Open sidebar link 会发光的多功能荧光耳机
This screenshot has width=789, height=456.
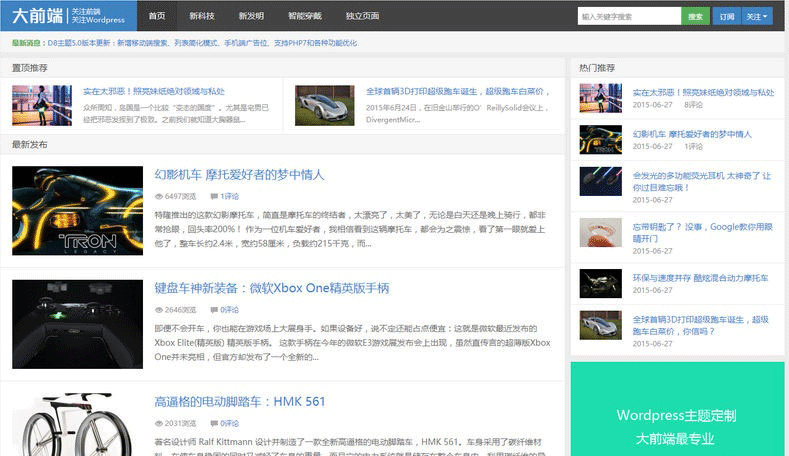point(701,182)
